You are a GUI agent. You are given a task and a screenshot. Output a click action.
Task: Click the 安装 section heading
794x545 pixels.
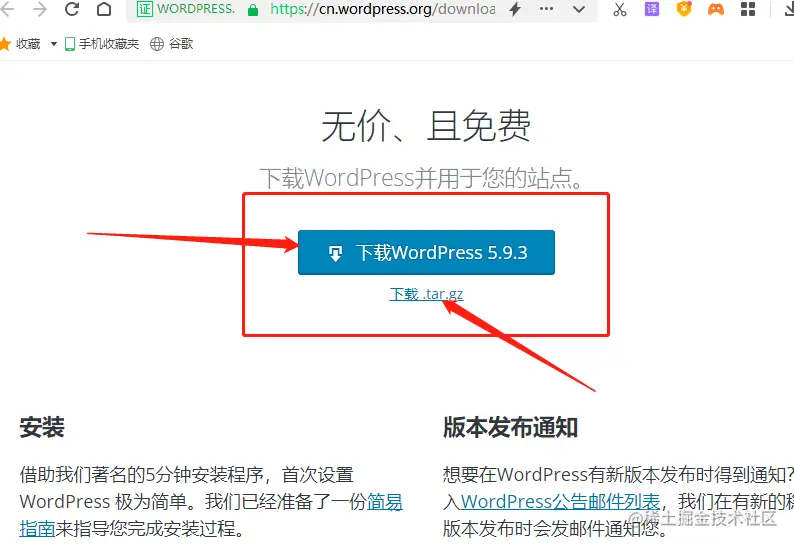[42, 427]
